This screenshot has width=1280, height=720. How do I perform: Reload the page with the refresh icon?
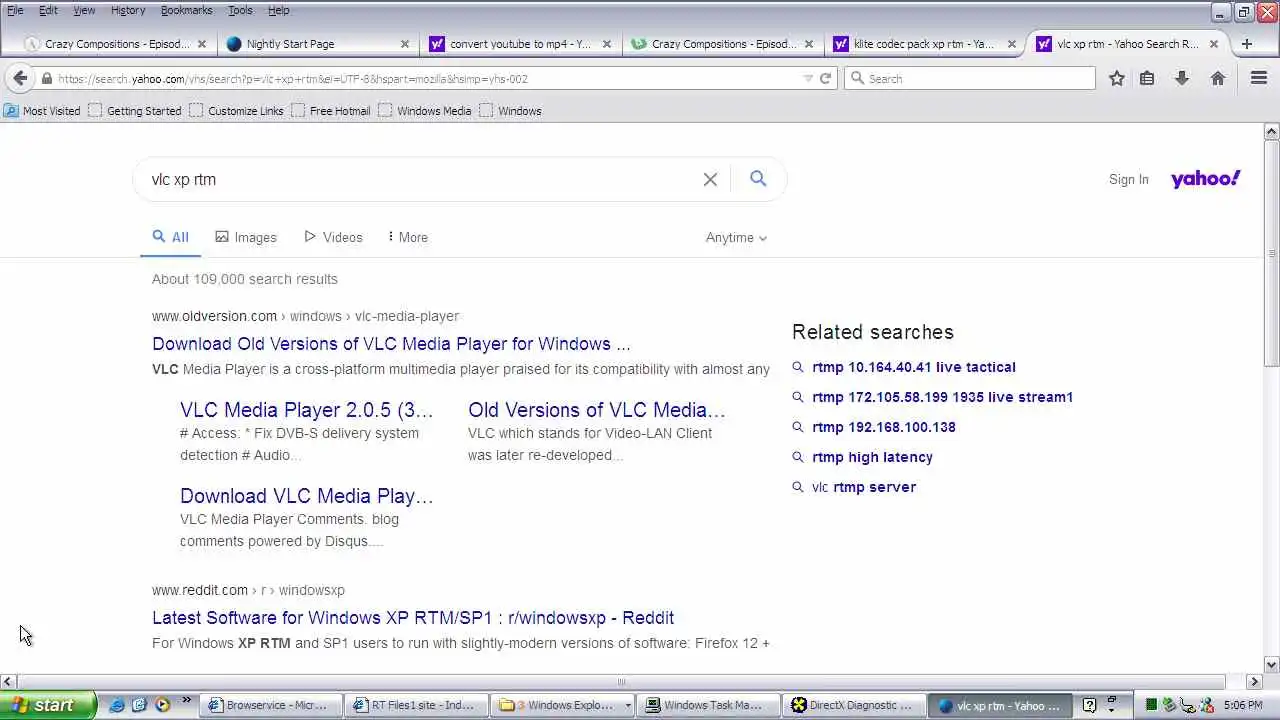pos(826,78)
